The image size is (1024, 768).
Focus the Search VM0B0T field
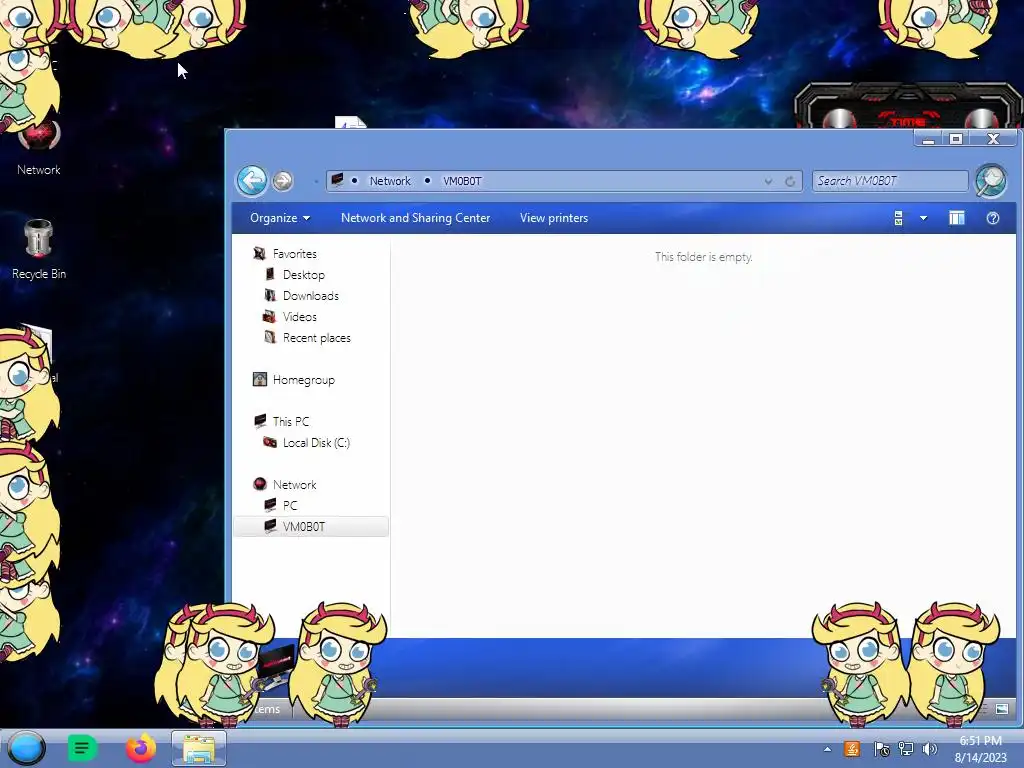(890, 181)
